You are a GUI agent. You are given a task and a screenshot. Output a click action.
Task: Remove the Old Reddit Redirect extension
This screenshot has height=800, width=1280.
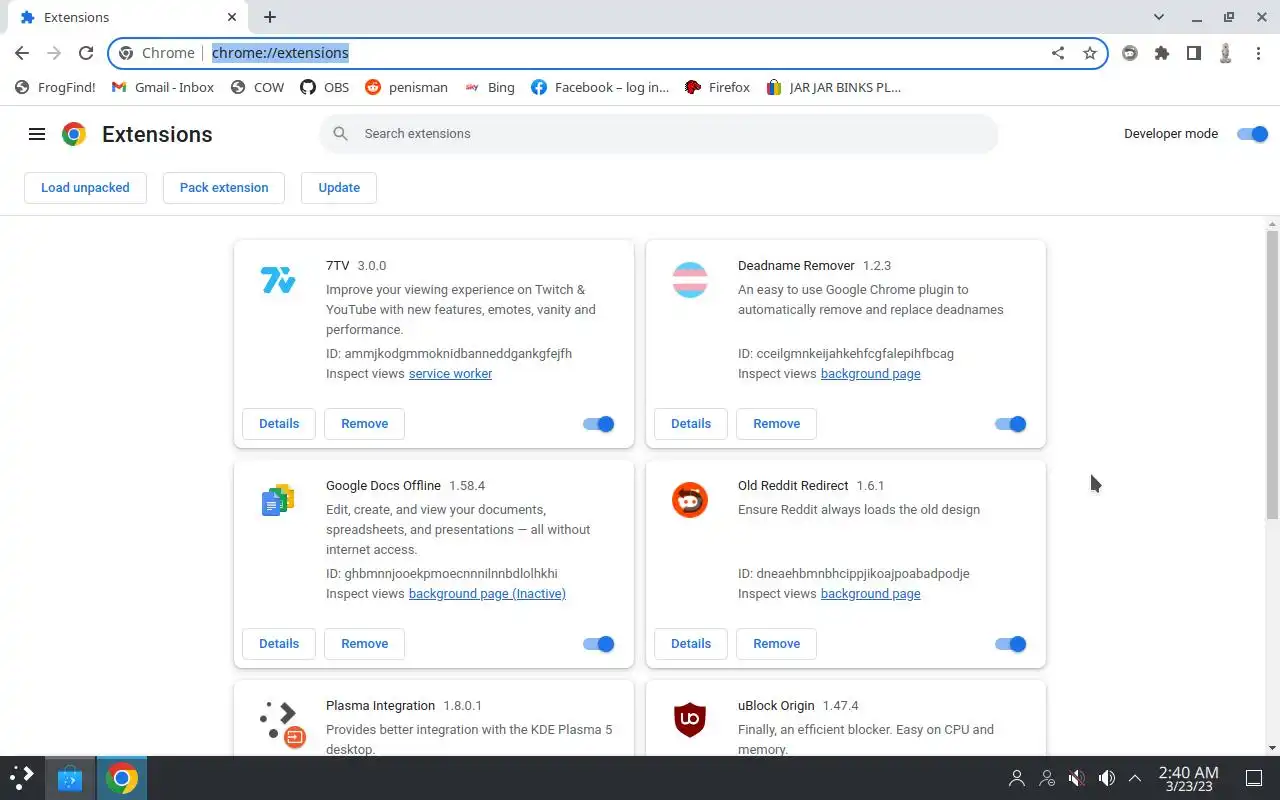[x=776, y=644]
